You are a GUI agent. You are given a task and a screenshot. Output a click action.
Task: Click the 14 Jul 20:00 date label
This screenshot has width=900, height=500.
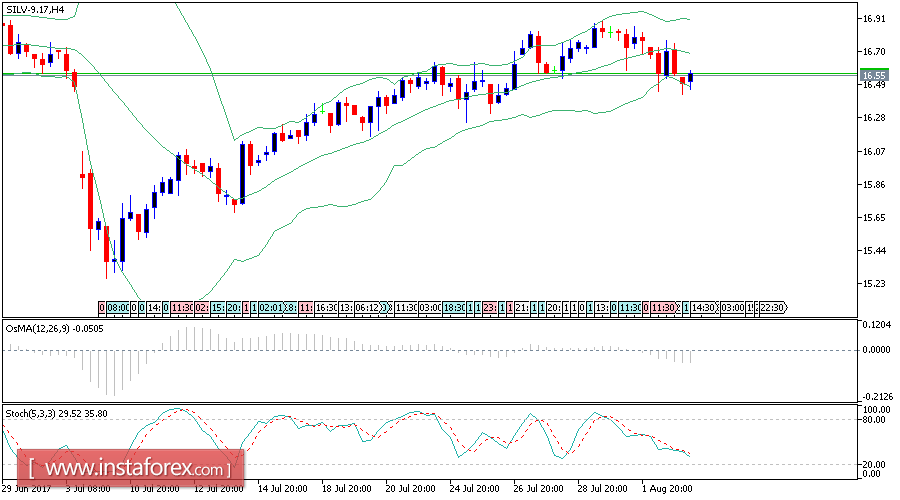[282, 489]
